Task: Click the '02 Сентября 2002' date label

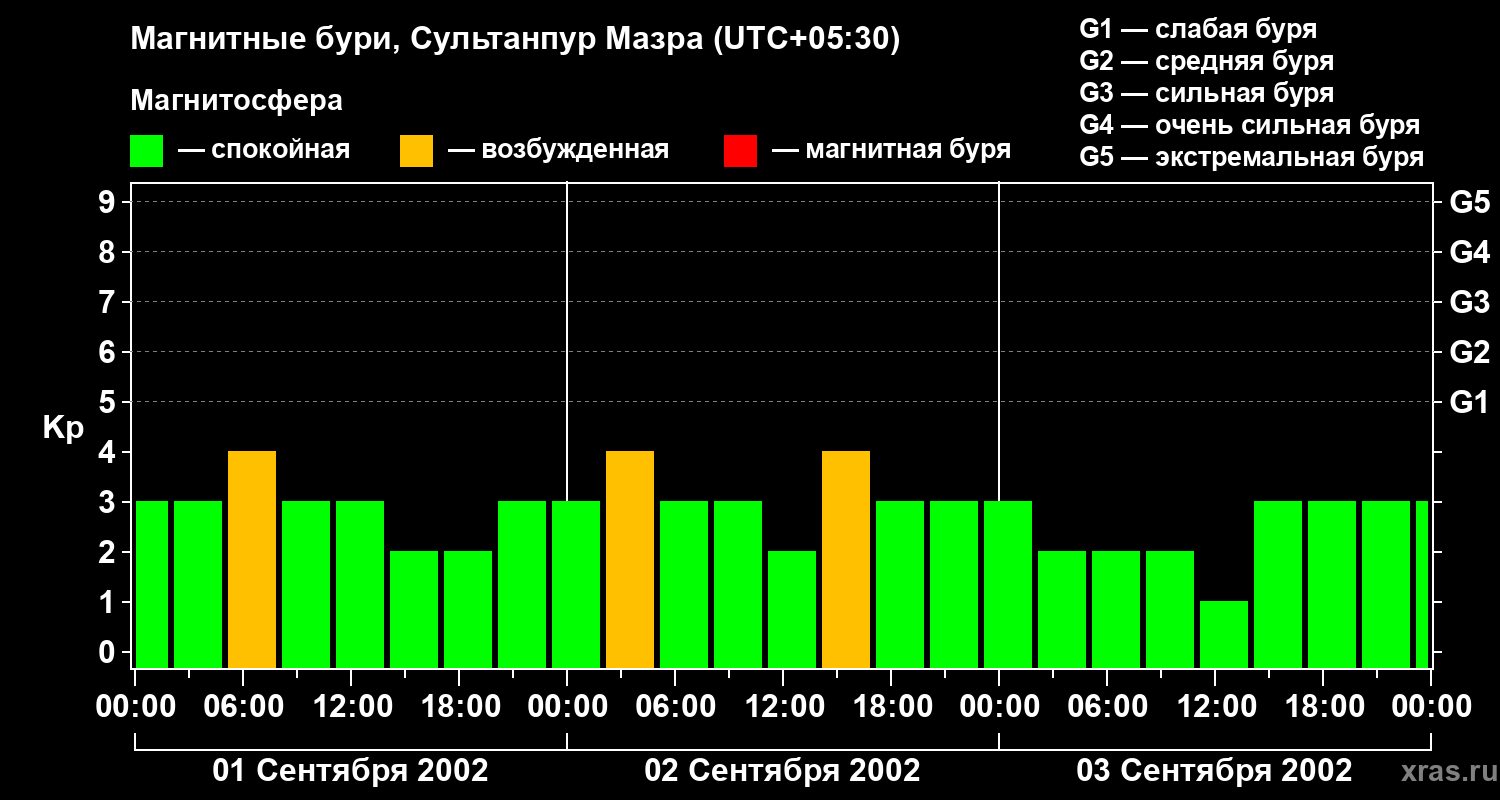Action: pos(782,770)
